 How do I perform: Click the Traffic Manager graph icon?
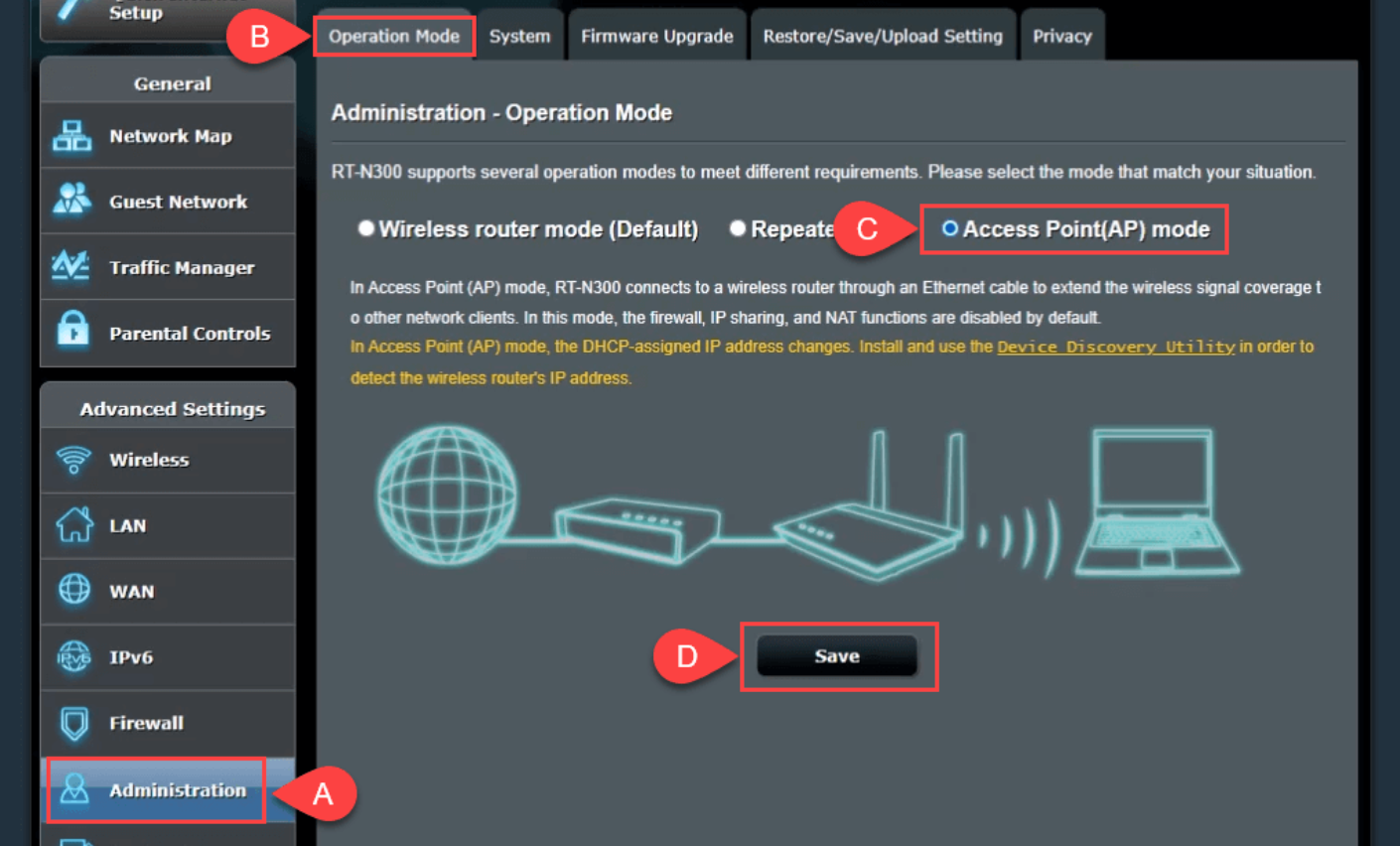71,266
